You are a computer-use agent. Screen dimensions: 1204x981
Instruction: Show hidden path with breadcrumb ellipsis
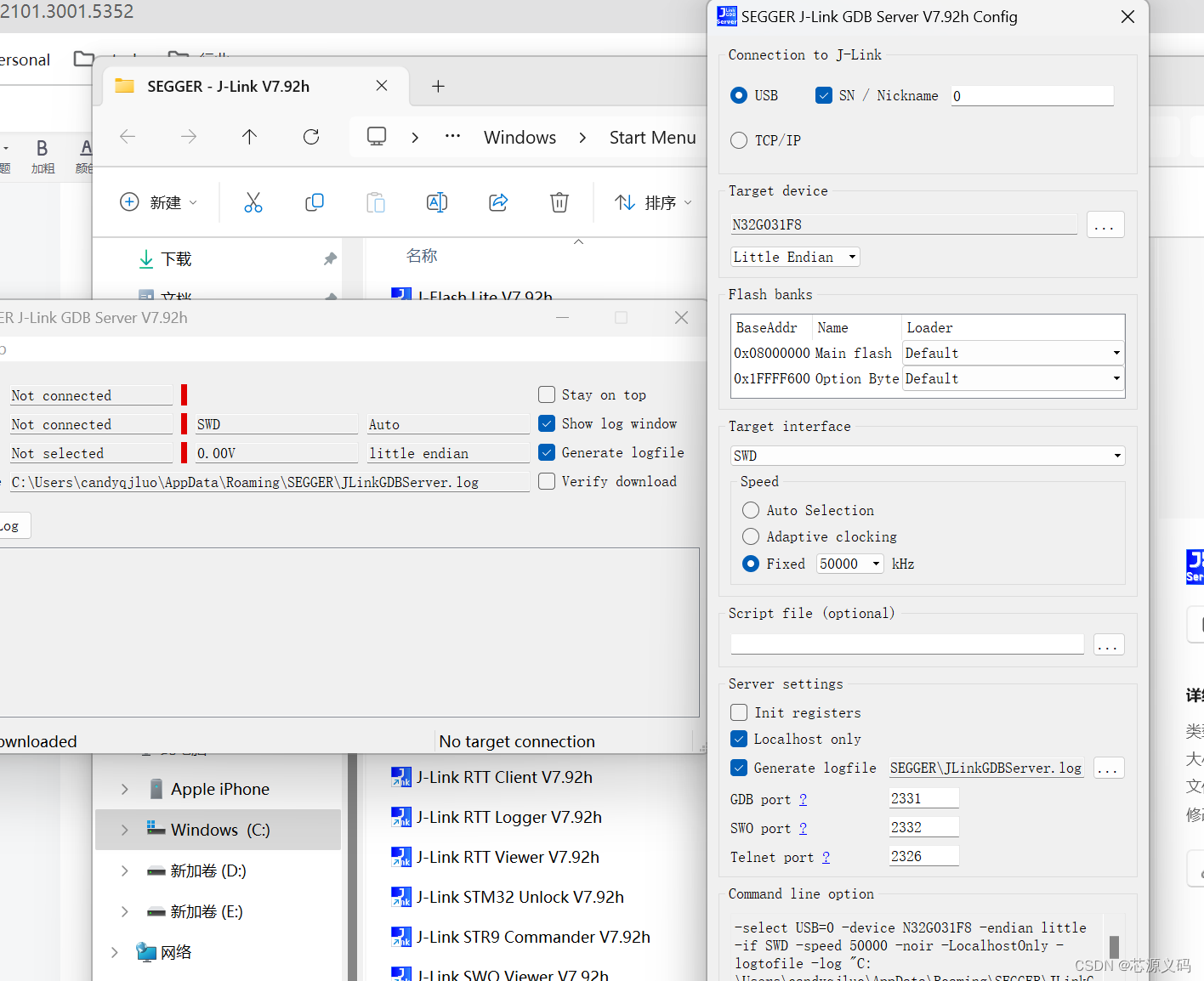tap(452, 137)
